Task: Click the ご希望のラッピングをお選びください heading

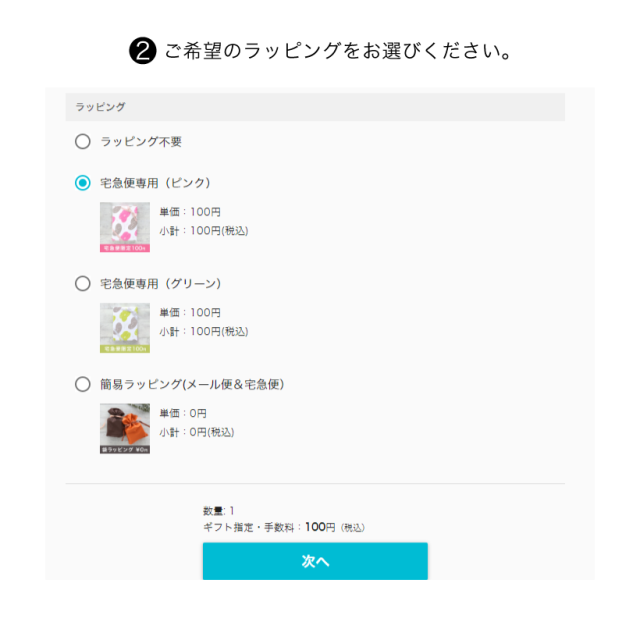Action: coord(338,52)
